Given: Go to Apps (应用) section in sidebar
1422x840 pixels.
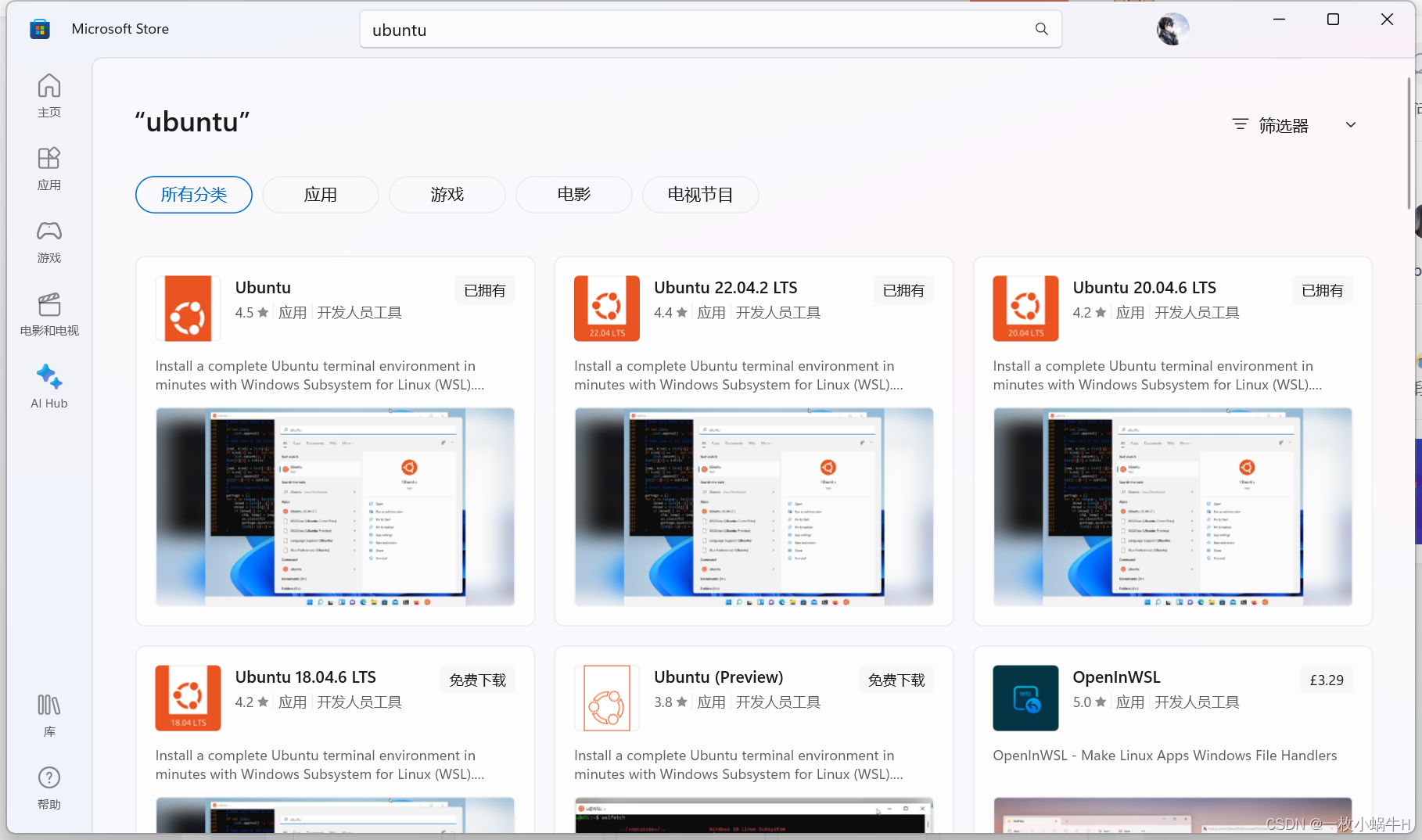Looking at the screenshot, I should (x=49, y=168).
